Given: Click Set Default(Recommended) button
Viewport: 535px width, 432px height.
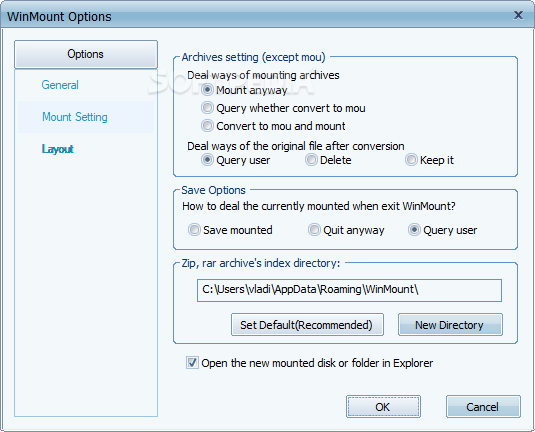Looking at the screenshot, I should (x=307, y=325).
